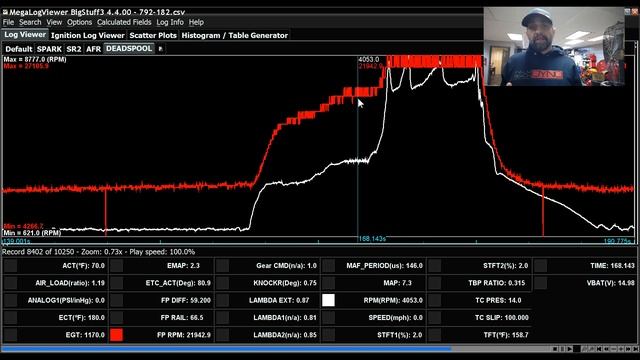Toggle the box beside EMAP field
This screenshot has height=360, width=640.
tap(117, 266)
